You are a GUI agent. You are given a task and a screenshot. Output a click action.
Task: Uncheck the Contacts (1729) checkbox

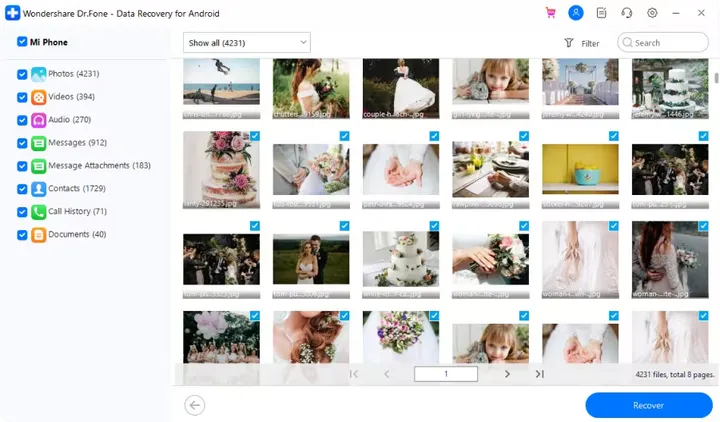tap(22, 189)
